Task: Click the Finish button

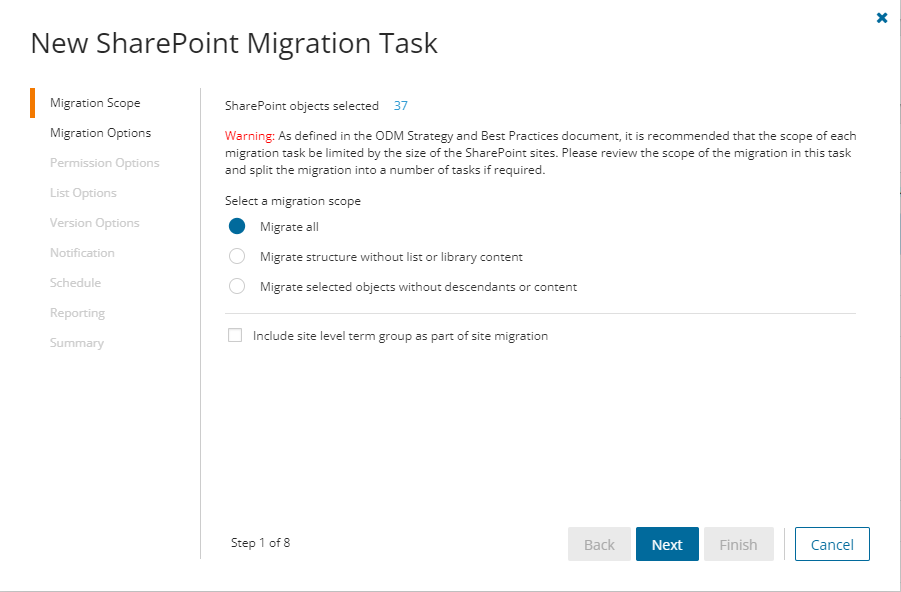Action: [x=738, y=544]
